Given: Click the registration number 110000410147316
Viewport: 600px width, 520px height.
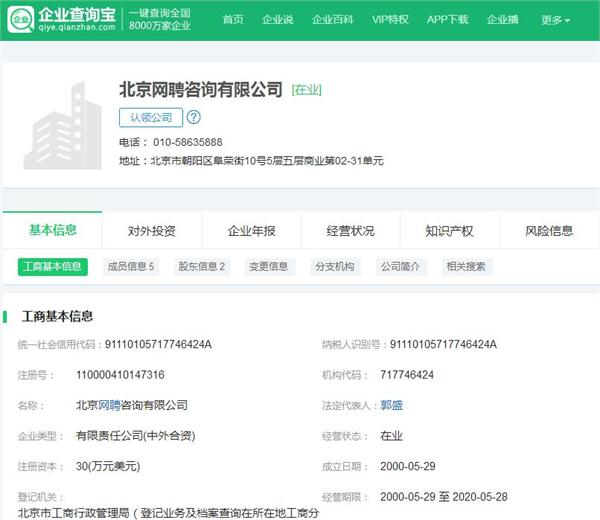Looking at the screenshot, I should pyautogui.click(x=120, y=375).
